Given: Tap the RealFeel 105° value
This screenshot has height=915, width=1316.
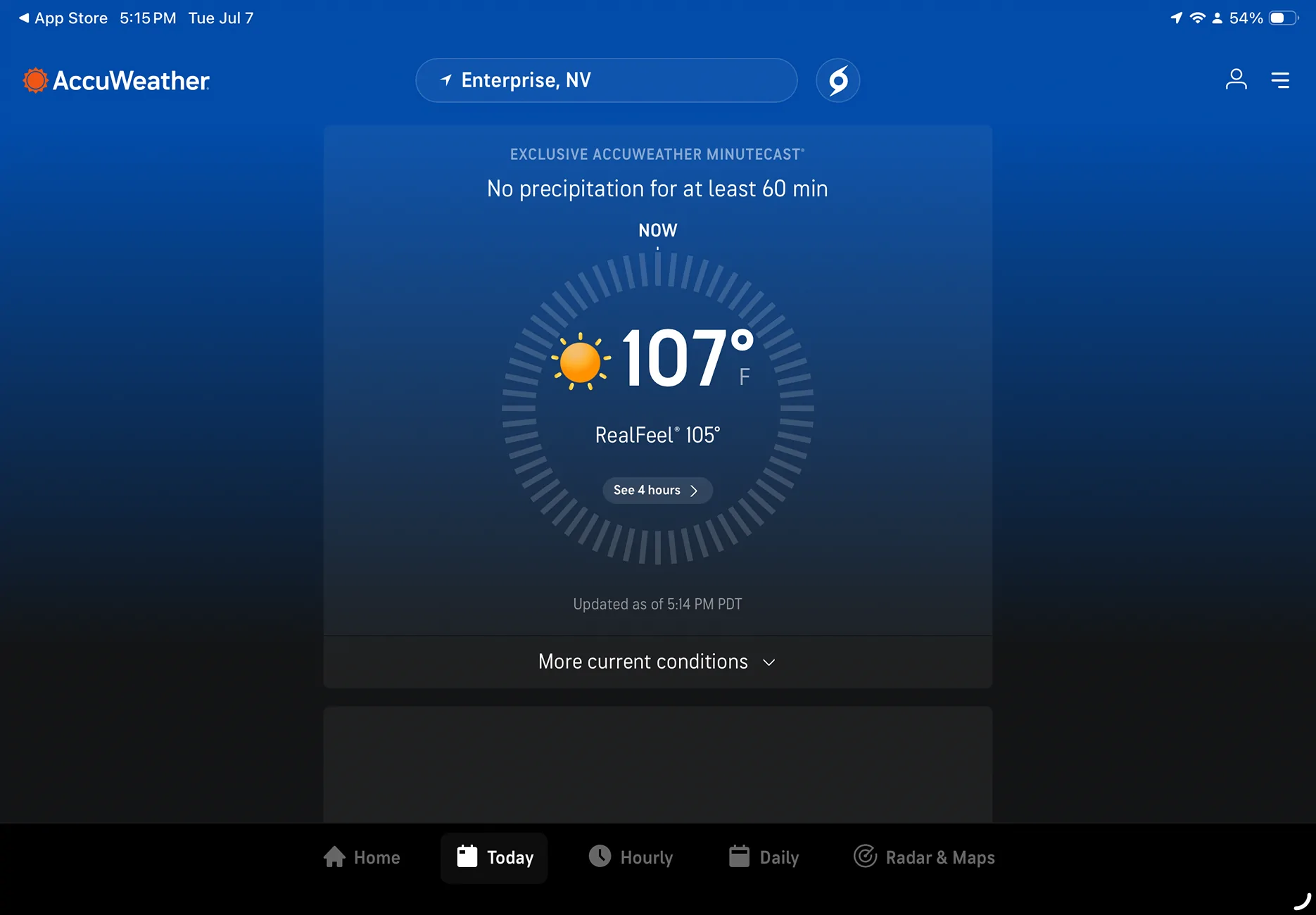Looking at the screenshot, I should point(657,435).
